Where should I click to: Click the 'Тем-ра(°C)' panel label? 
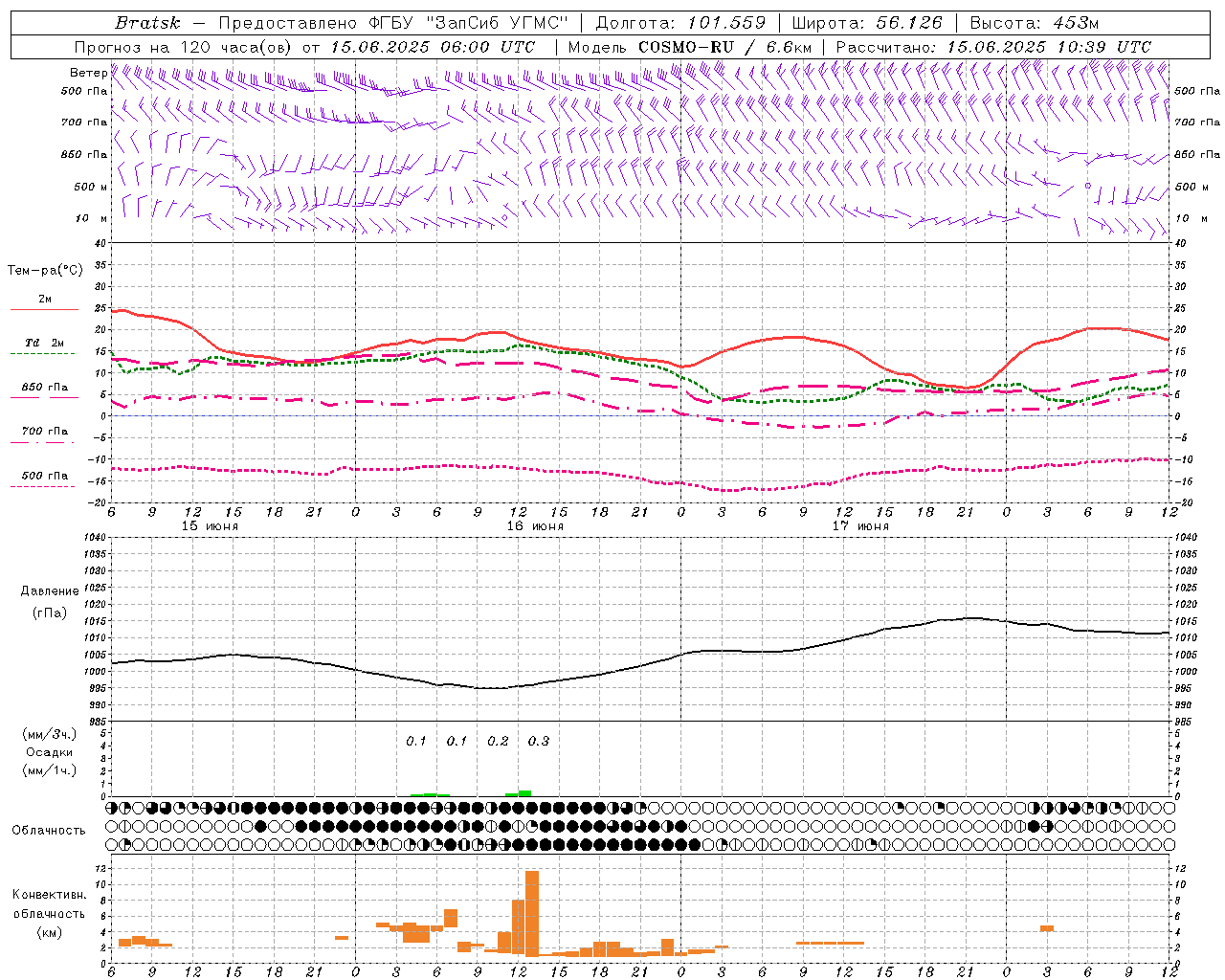click(45, 271)
